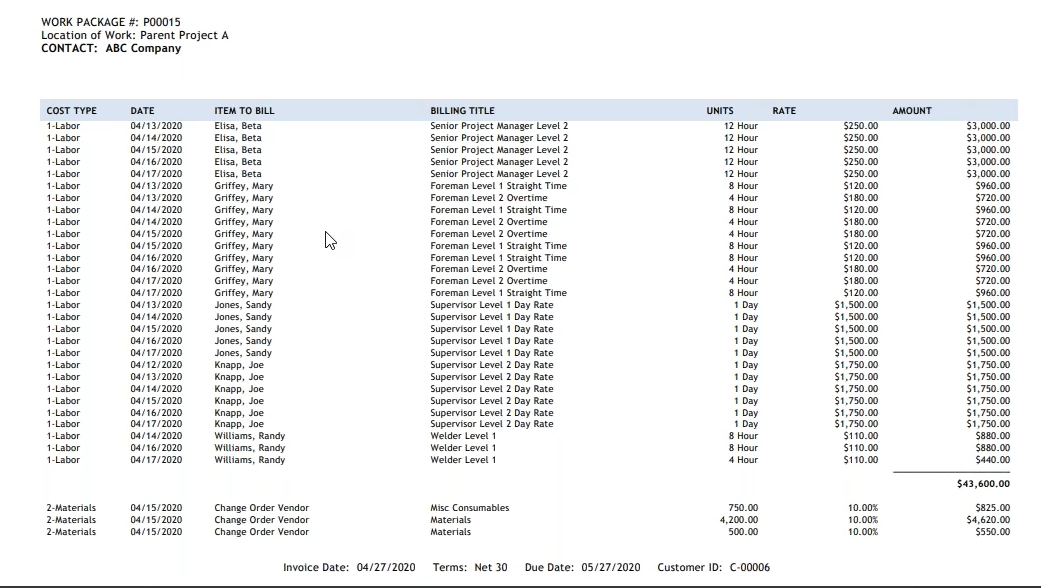Click the RATE column header
1041x588 pixels.
784,111
